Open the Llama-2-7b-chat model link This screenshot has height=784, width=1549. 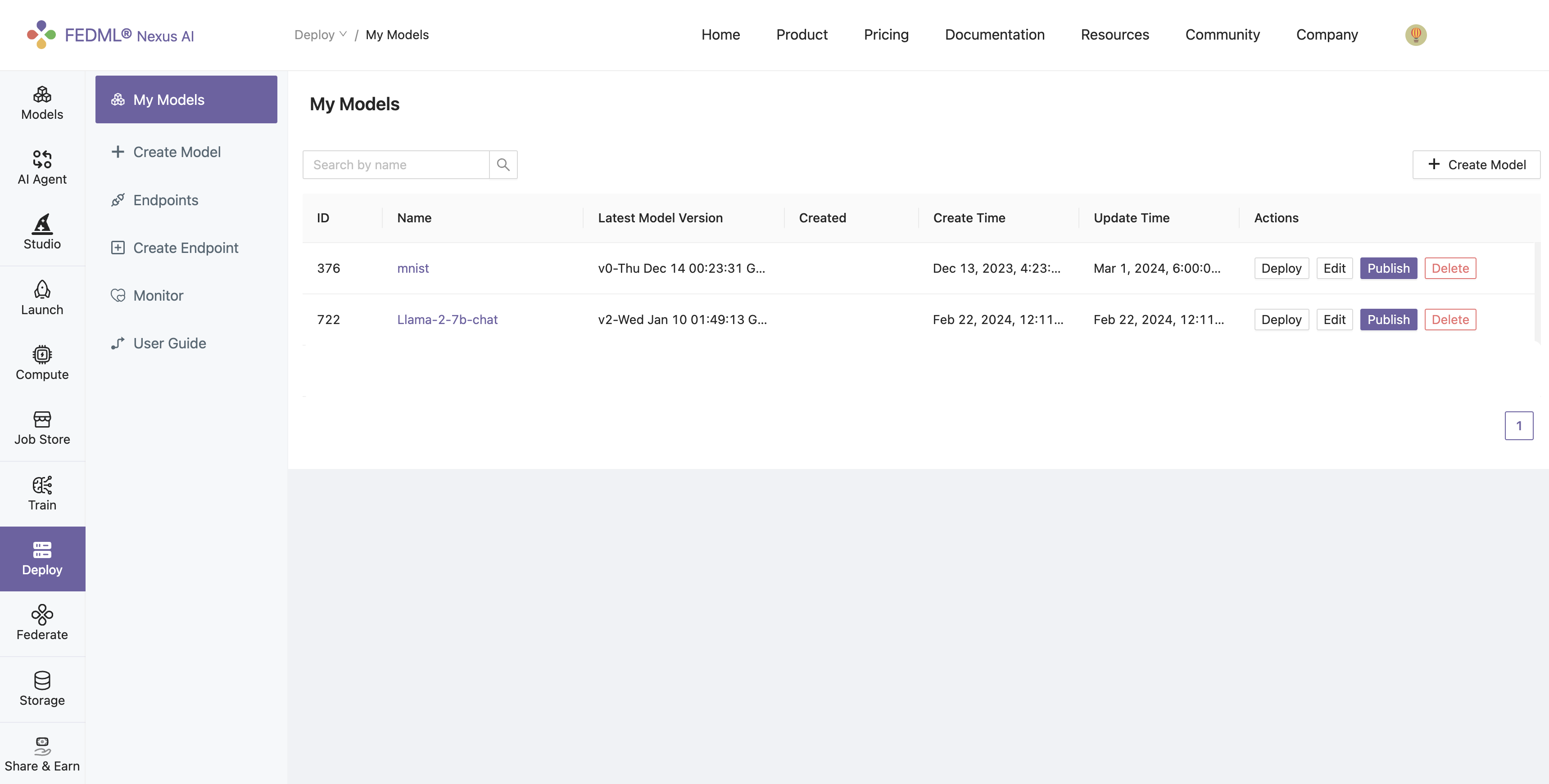tap(447, 319)
